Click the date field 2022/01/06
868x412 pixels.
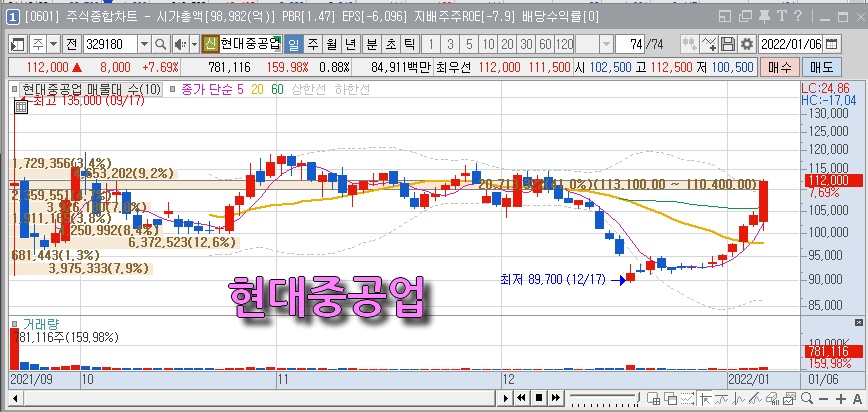click(791, 44)
